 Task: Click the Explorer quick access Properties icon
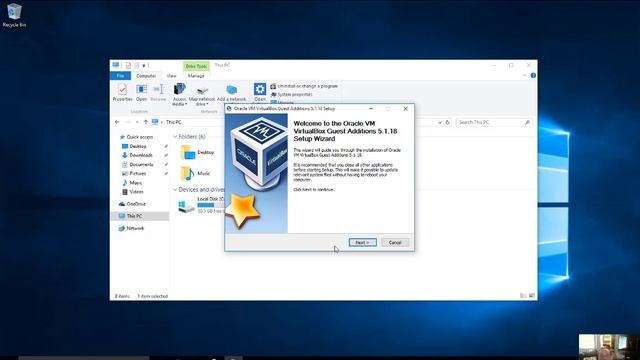coord(128,65)
